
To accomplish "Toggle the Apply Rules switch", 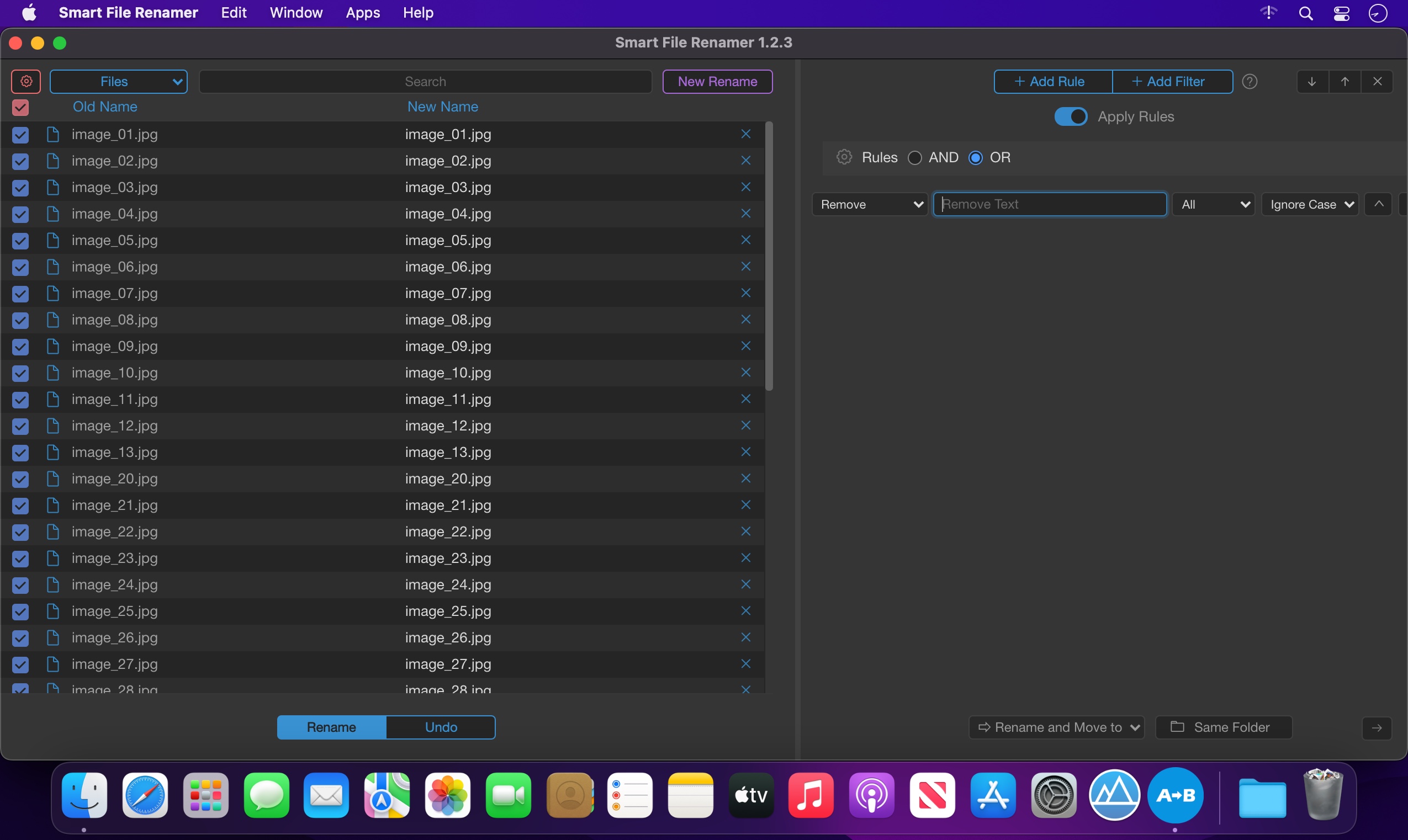I will coord(1070,116).
